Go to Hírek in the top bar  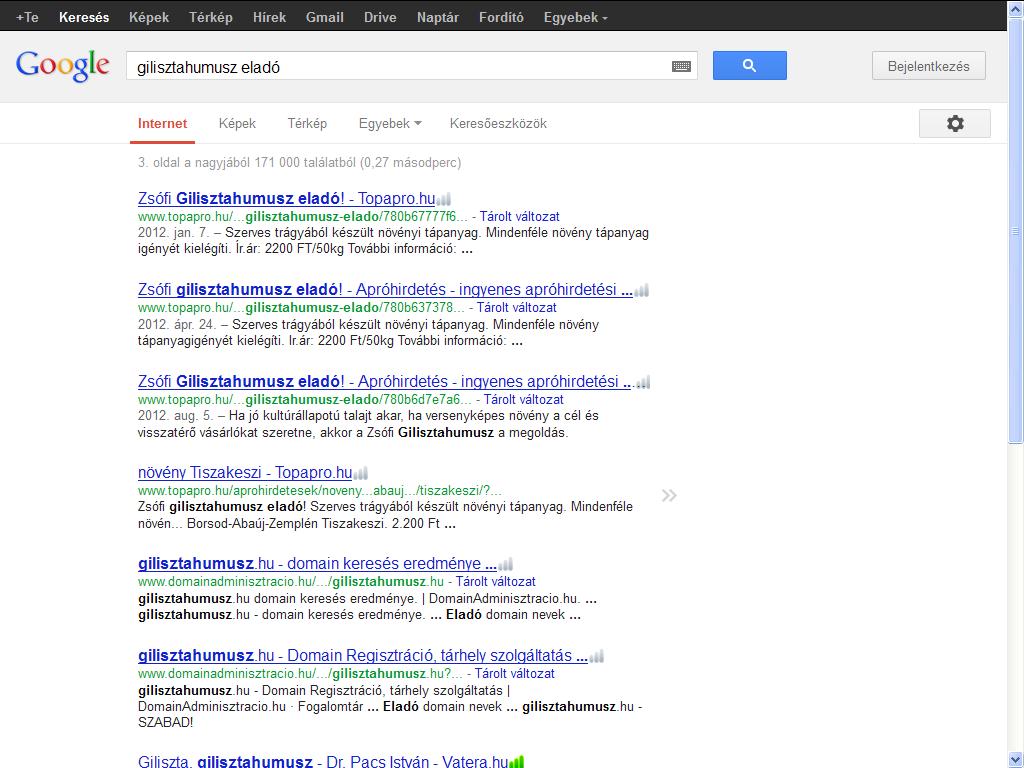(270, 18)
